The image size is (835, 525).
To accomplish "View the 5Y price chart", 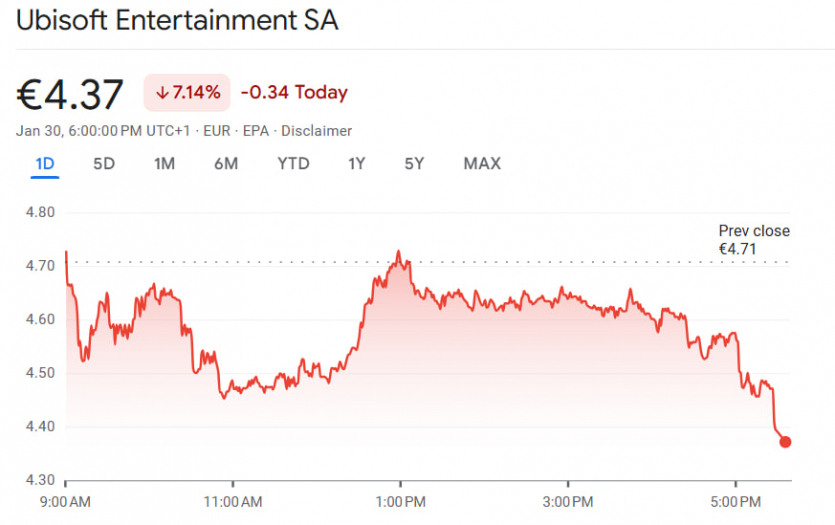I will pyautogui.click(x=414, y=164).
